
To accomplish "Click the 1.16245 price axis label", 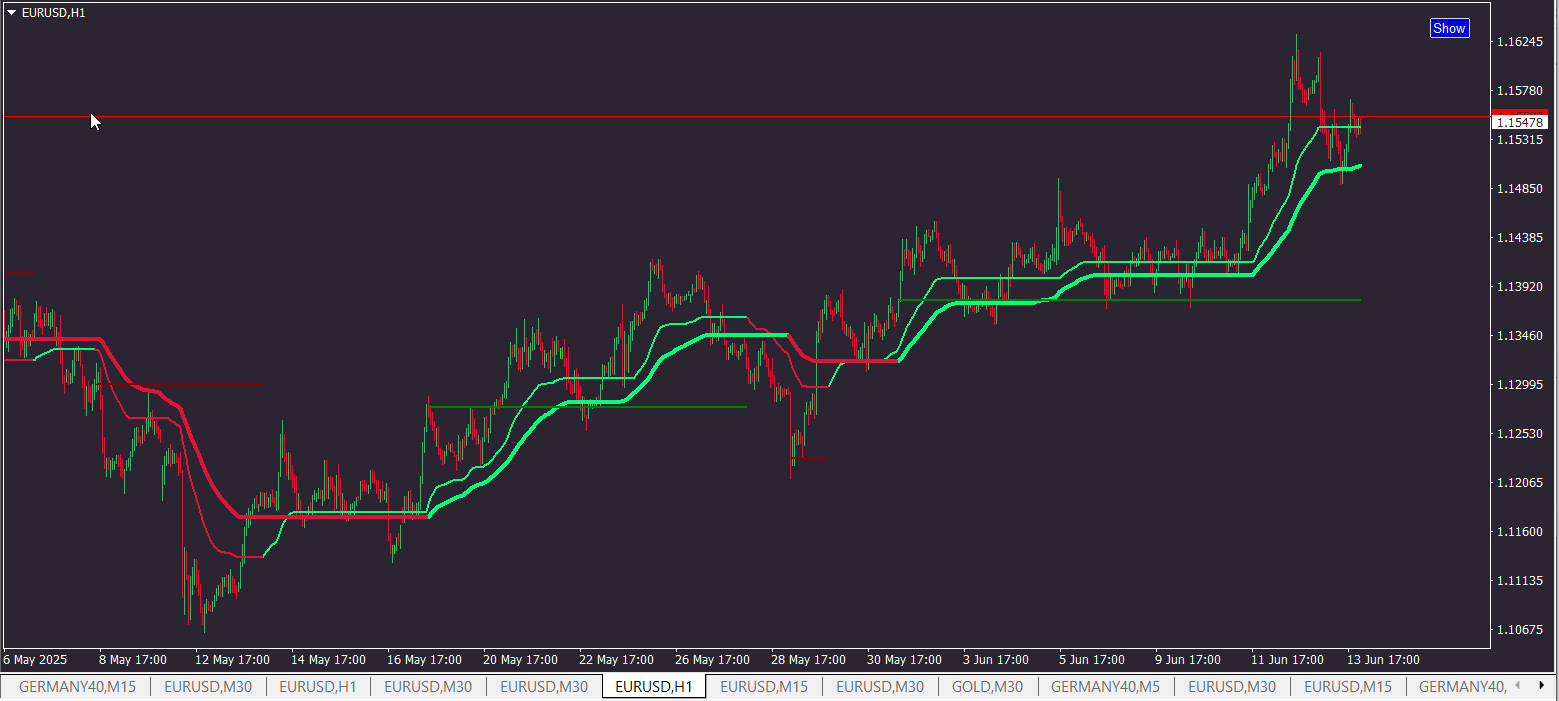I will click(x=1518, y=42).
